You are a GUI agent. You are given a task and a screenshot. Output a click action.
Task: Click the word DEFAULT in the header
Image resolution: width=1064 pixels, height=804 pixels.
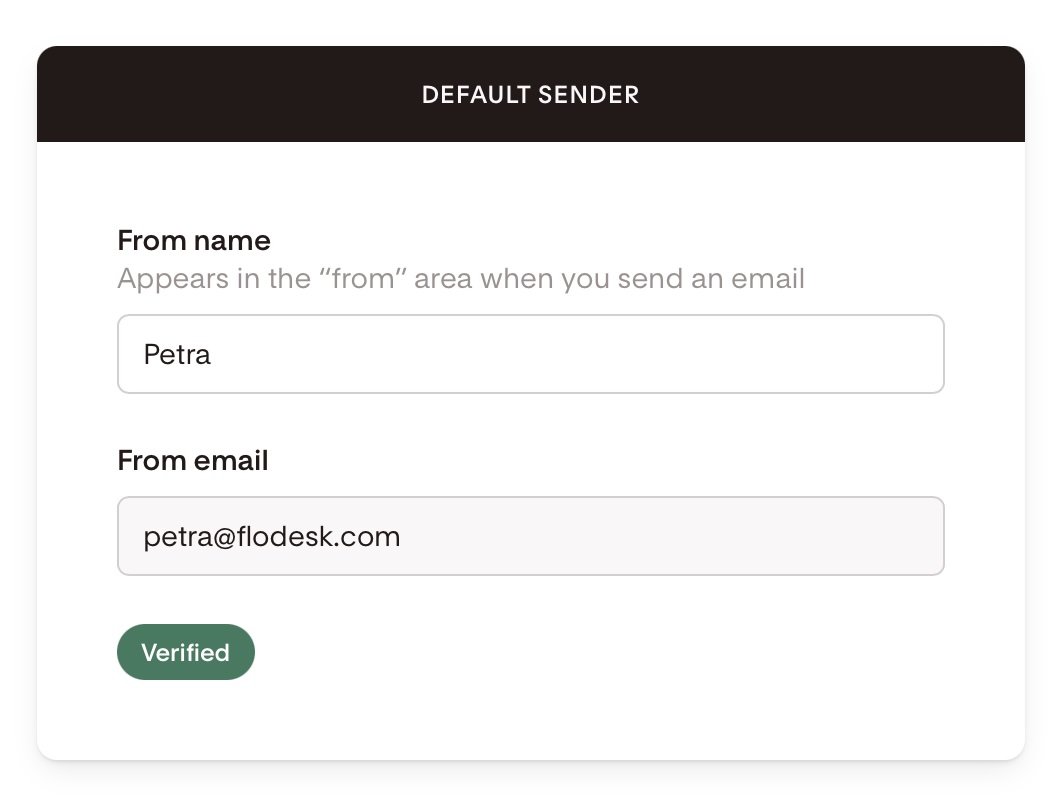[x=476, y=95]
